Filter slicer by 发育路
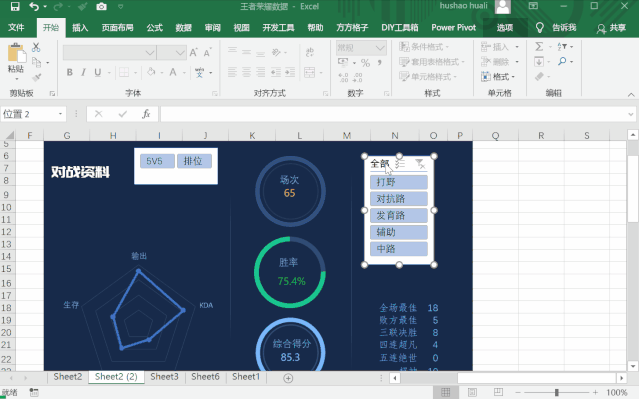639x399 pixels. [399, 216]
